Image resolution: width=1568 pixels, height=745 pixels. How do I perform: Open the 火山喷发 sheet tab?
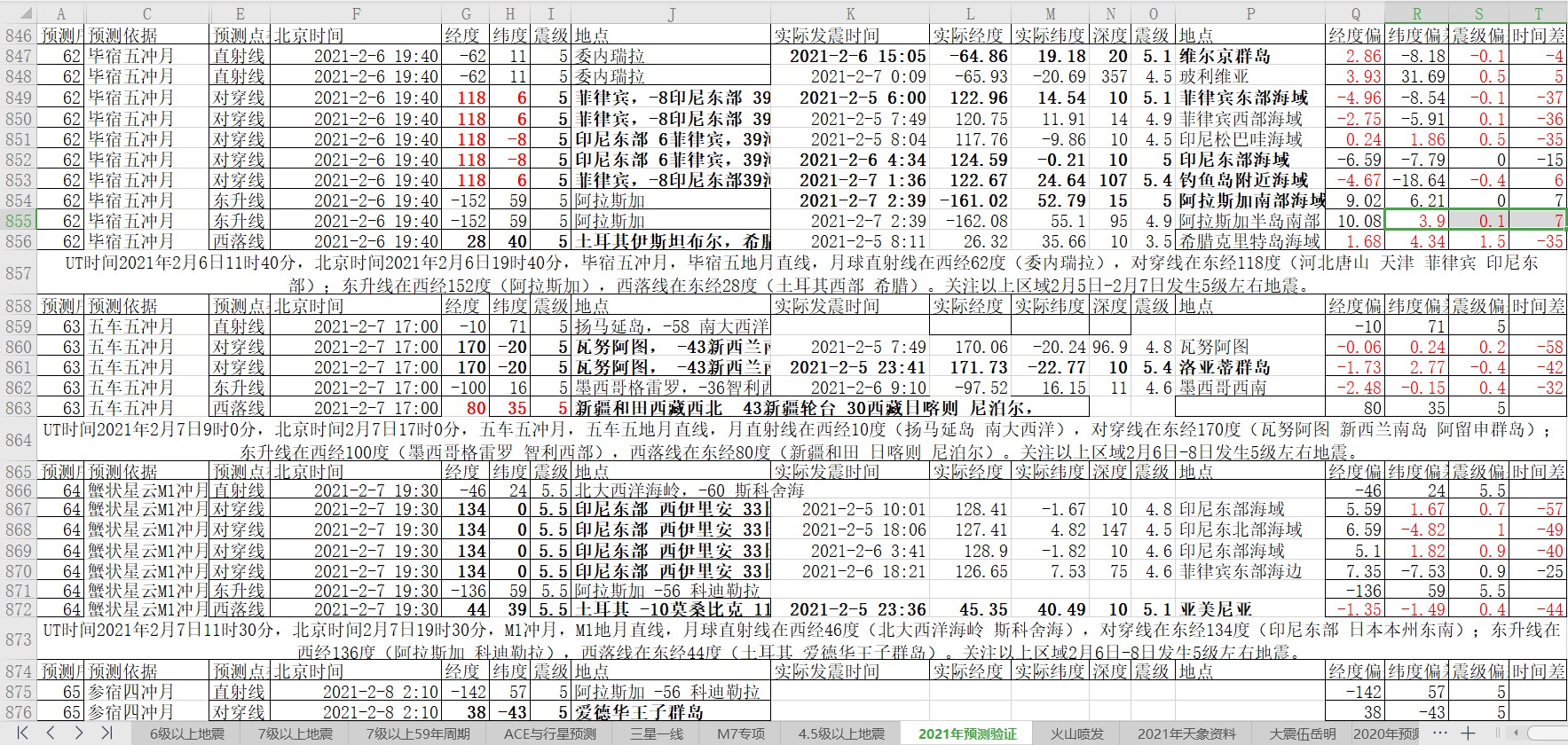1077,733
